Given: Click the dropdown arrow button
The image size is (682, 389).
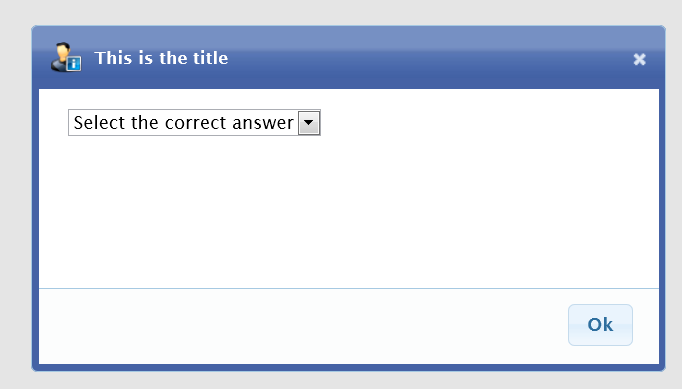Looking at the screenshot, I should tap(309, 123).
